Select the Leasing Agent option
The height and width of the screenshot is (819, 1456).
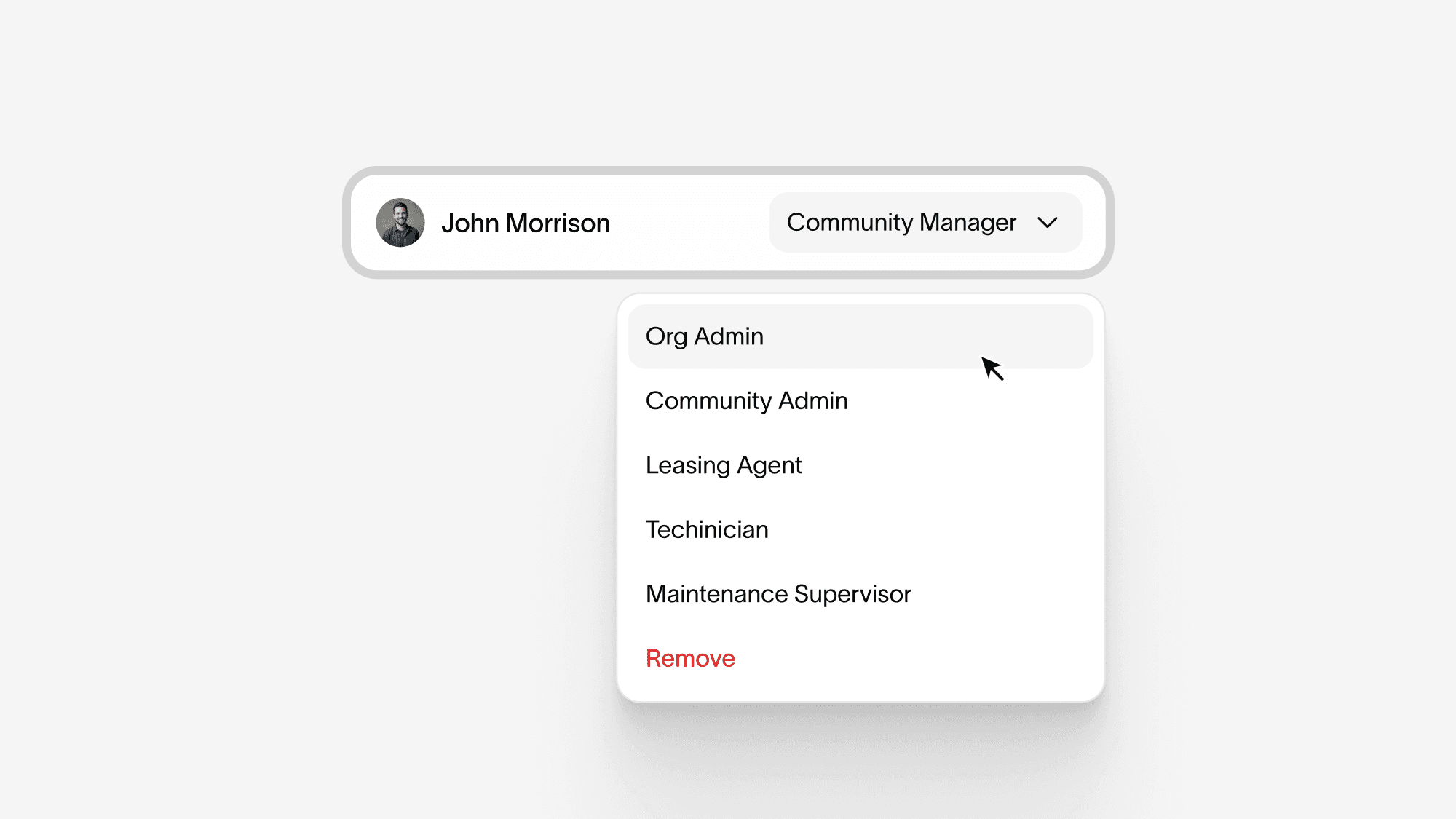860,465
